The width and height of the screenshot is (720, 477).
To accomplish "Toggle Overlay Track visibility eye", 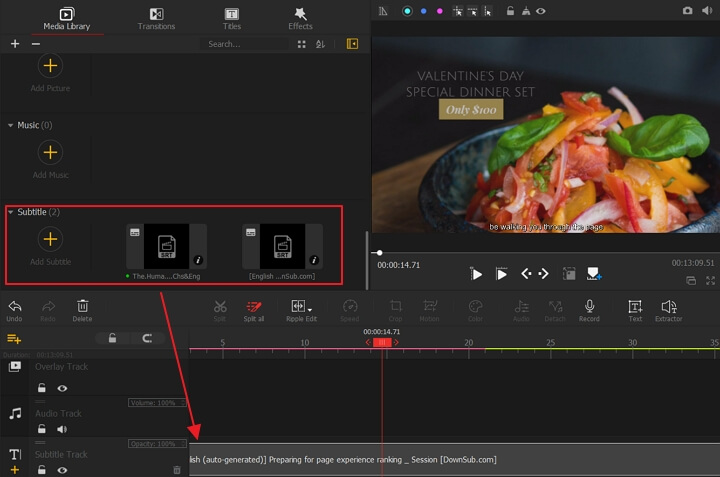I will point(62,388).
